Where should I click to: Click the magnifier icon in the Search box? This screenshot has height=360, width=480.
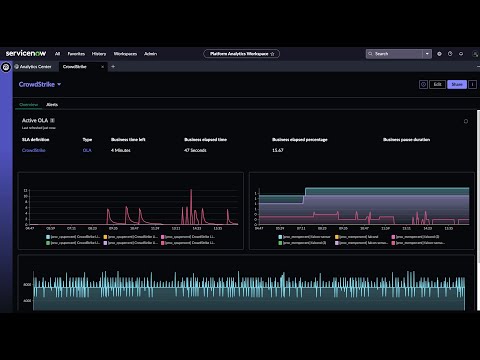point(370,54)
